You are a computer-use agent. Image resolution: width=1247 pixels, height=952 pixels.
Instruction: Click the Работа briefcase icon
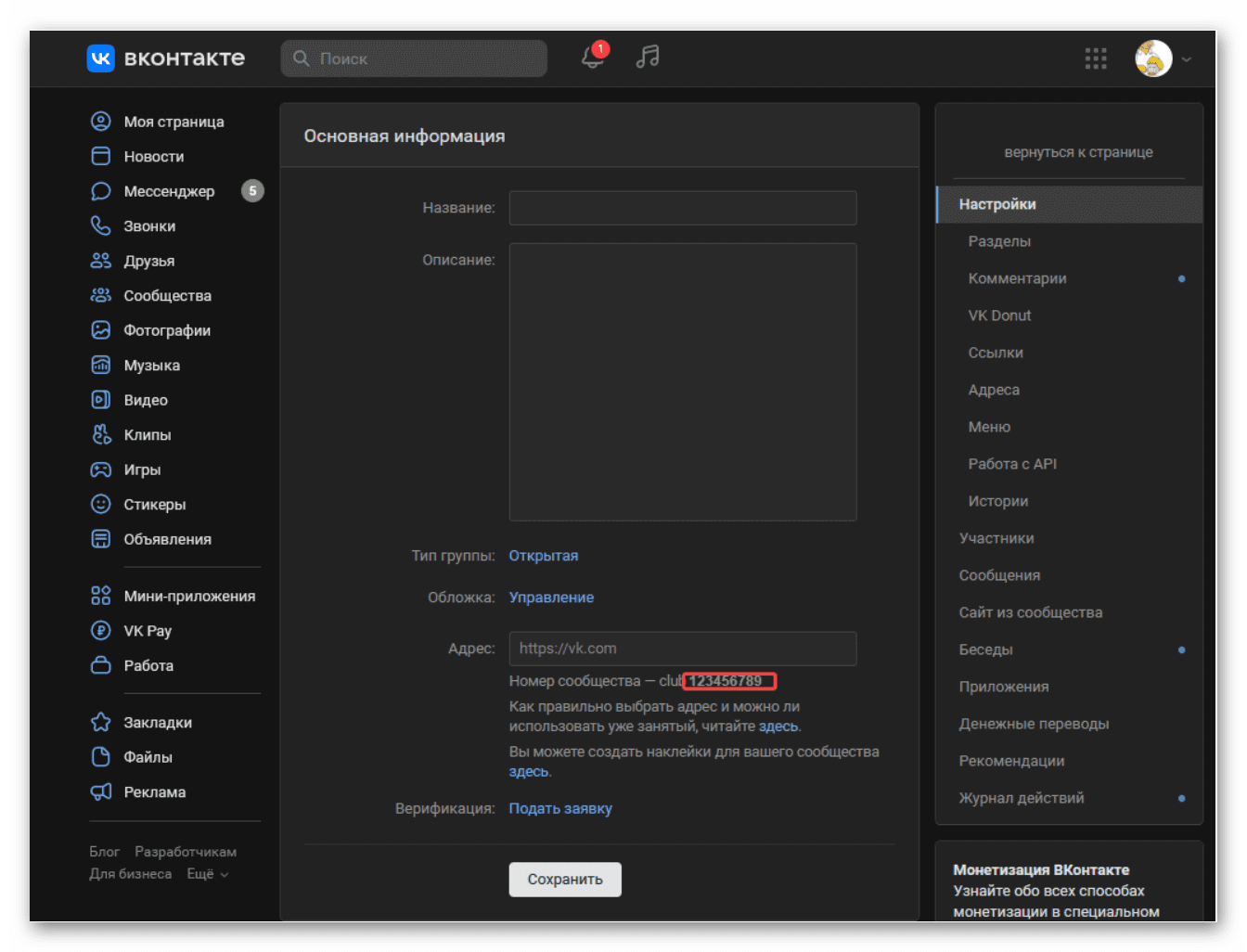click(100, 665)
